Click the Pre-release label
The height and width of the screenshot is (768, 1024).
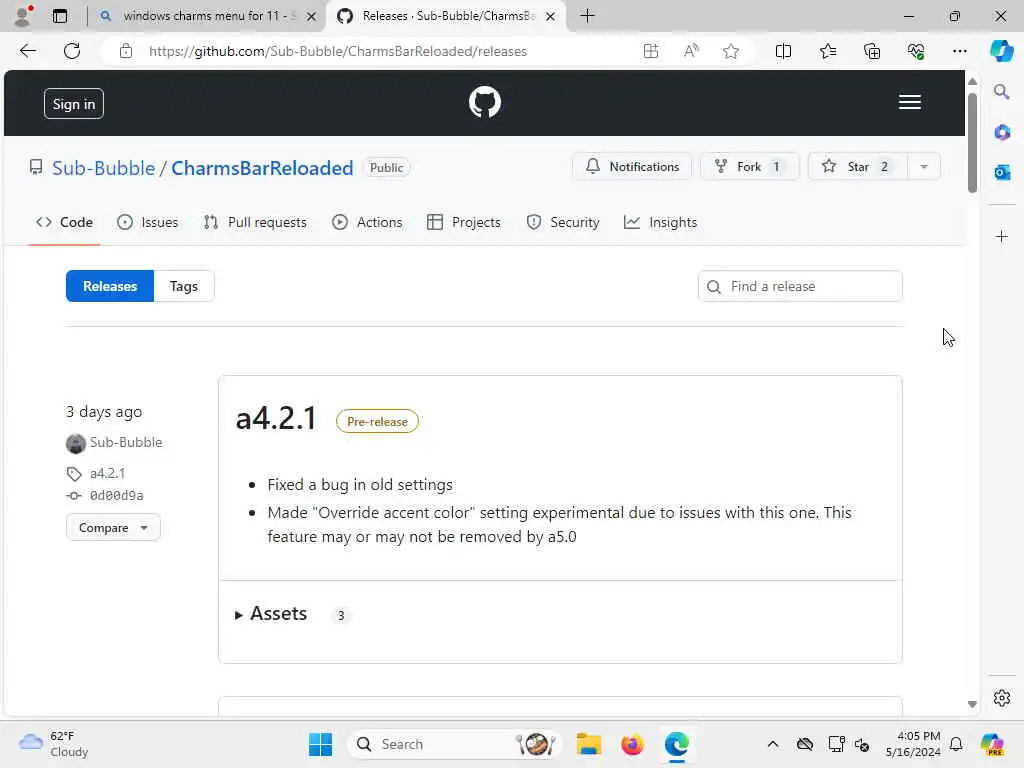tap(377, 422)
